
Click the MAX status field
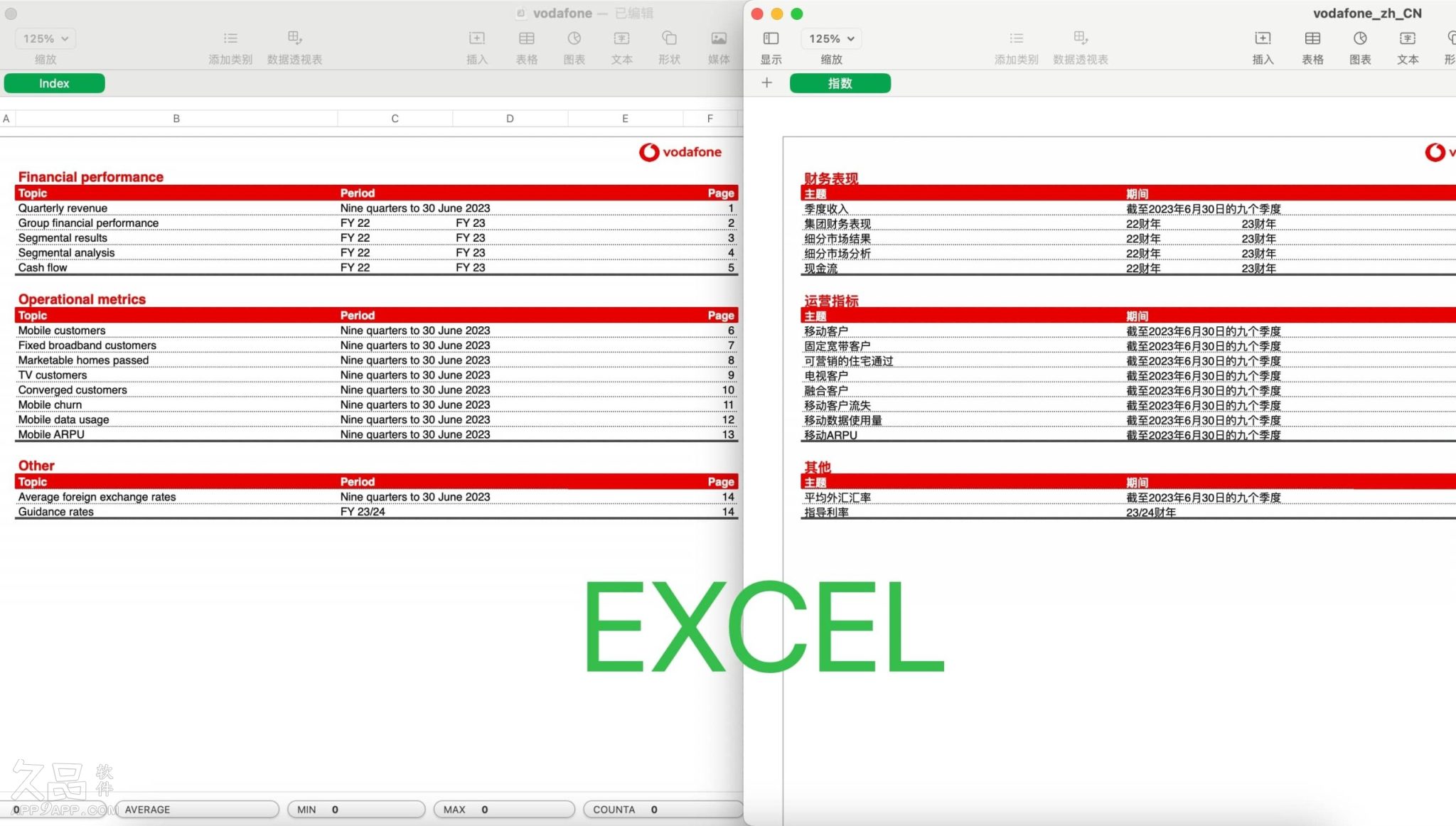coord(504,810)
